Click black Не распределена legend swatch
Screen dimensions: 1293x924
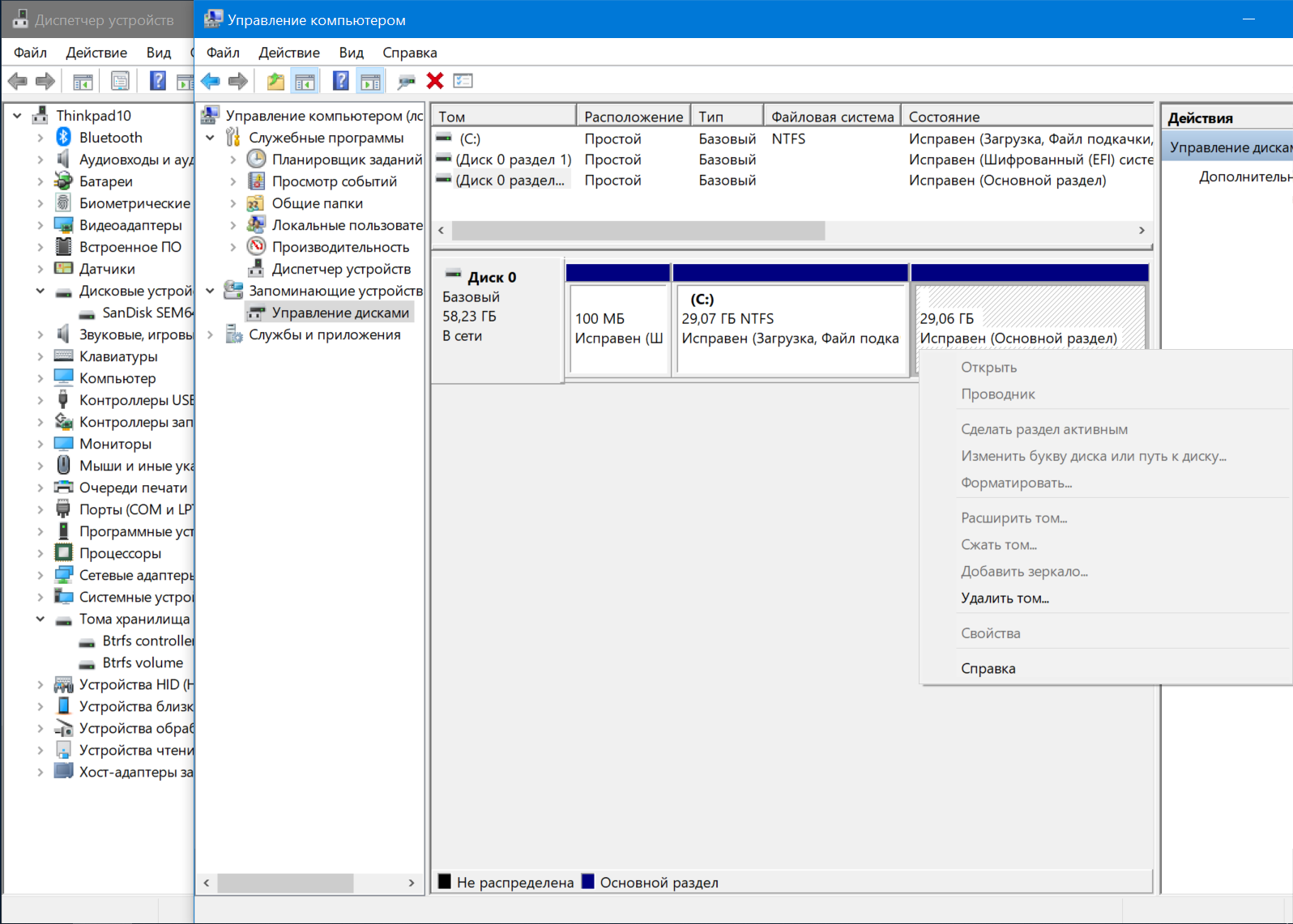[x=444, y=881]
